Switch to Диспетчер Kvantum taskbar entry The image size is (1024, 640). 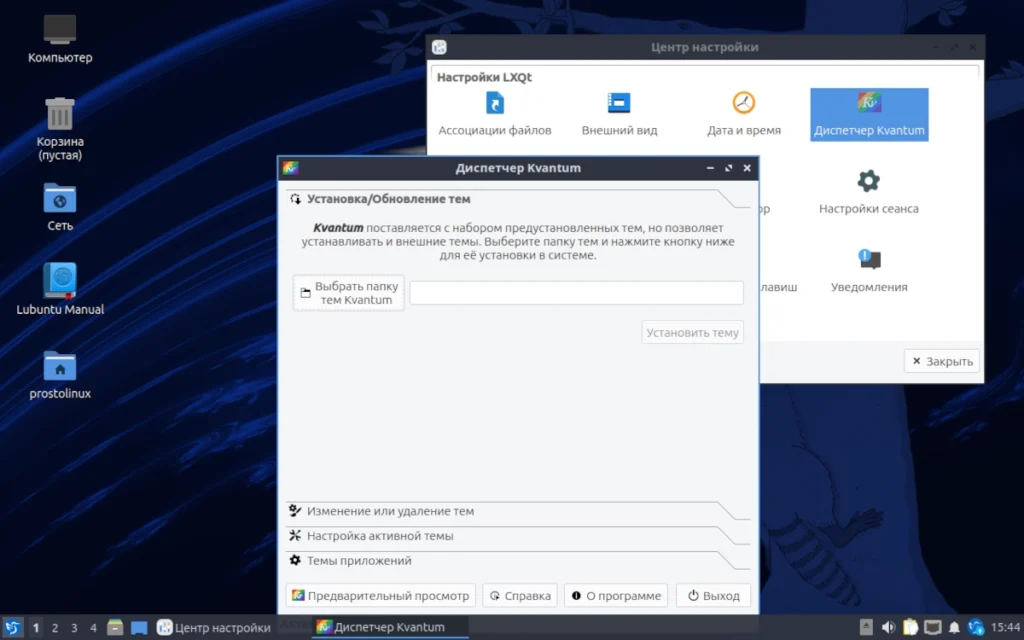[x=390, y=628]
